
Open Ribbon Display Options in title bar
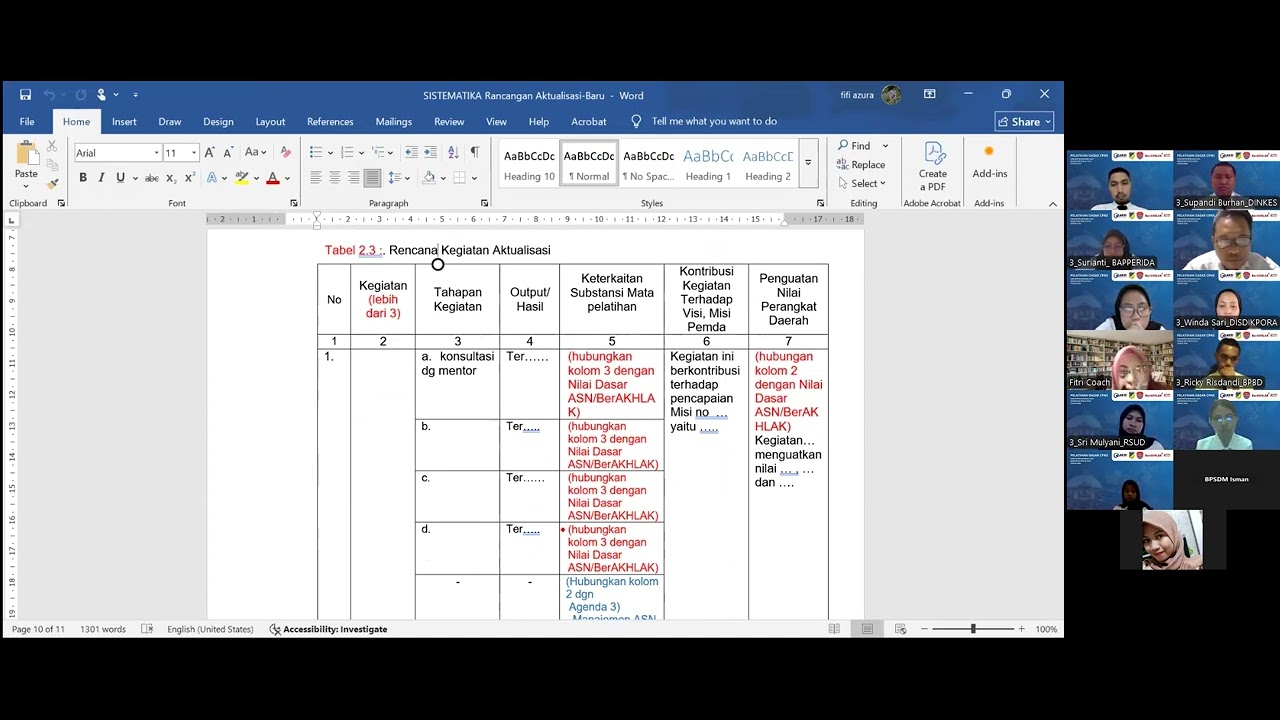[x=930, y=94]
